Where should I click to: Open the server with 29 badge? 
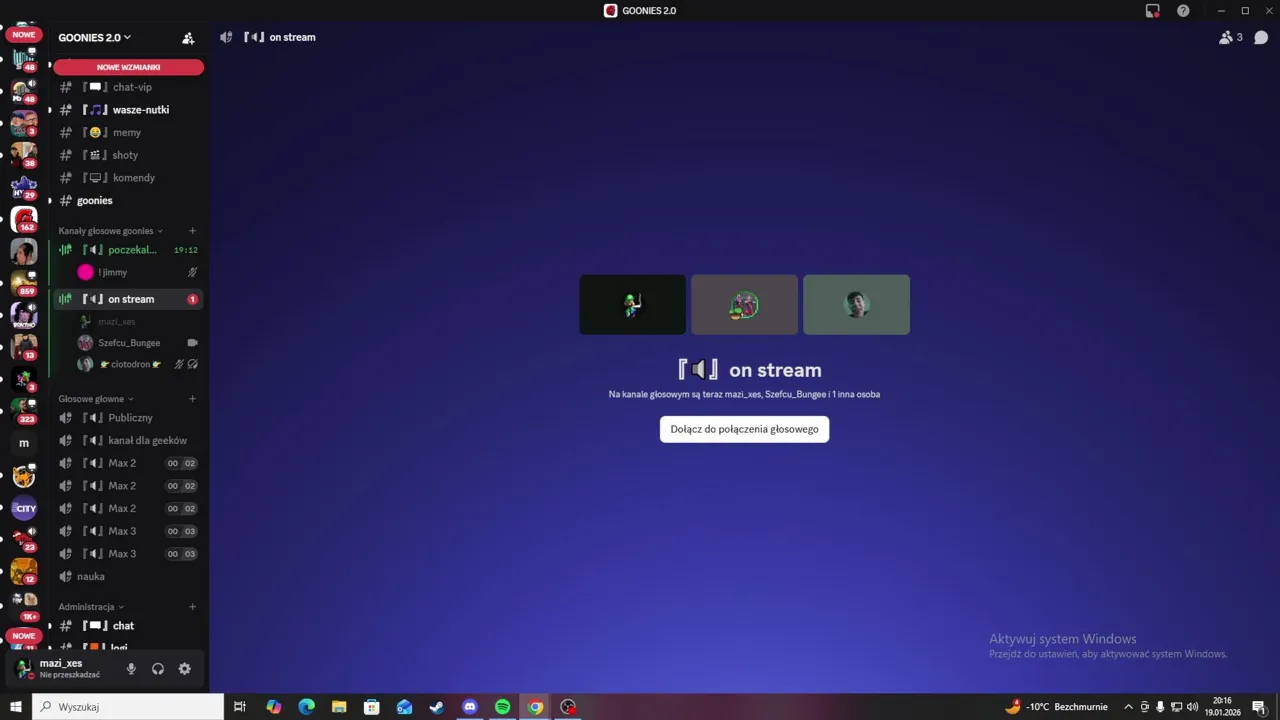[x=24, y=187]
